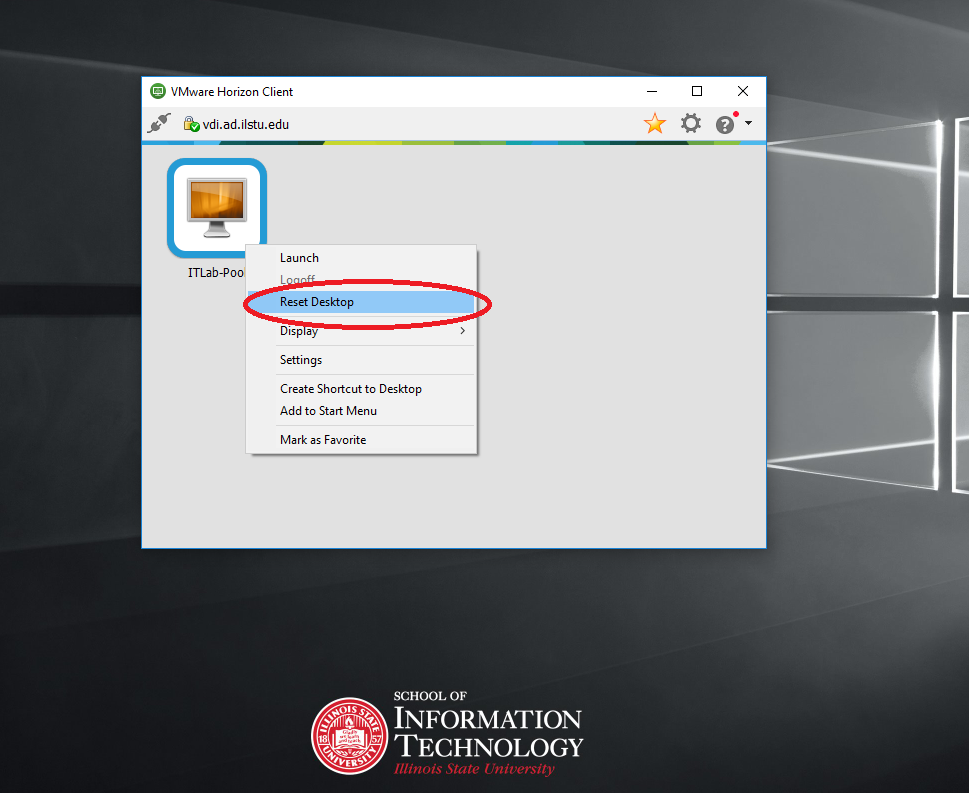Expand the Display submenu chevron
The image size is (969, 793).
[462, 331]
